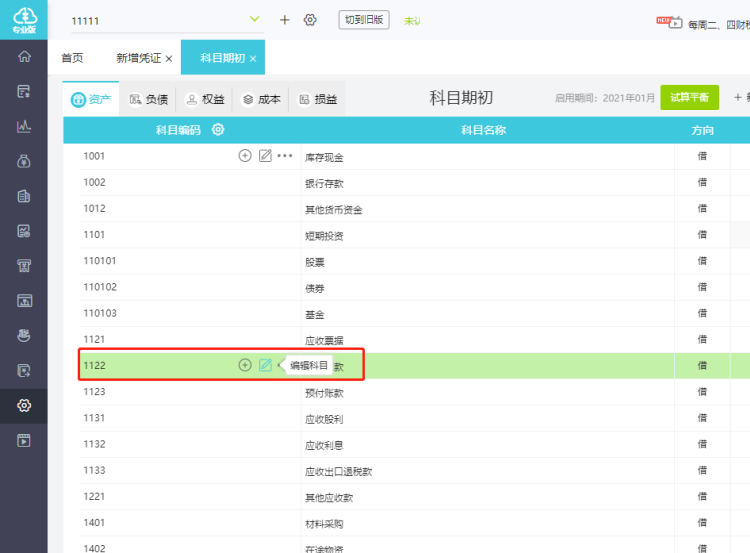Screen dimensions: 750x553
Task: Open the home icon in sidebar
Action: 24,56
